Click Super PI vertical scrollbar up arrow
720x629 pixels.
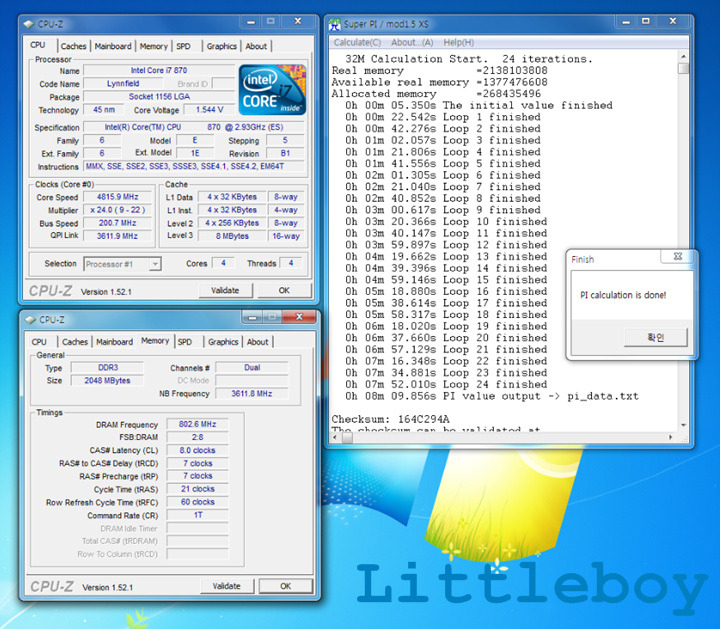[x=684, y=56]
